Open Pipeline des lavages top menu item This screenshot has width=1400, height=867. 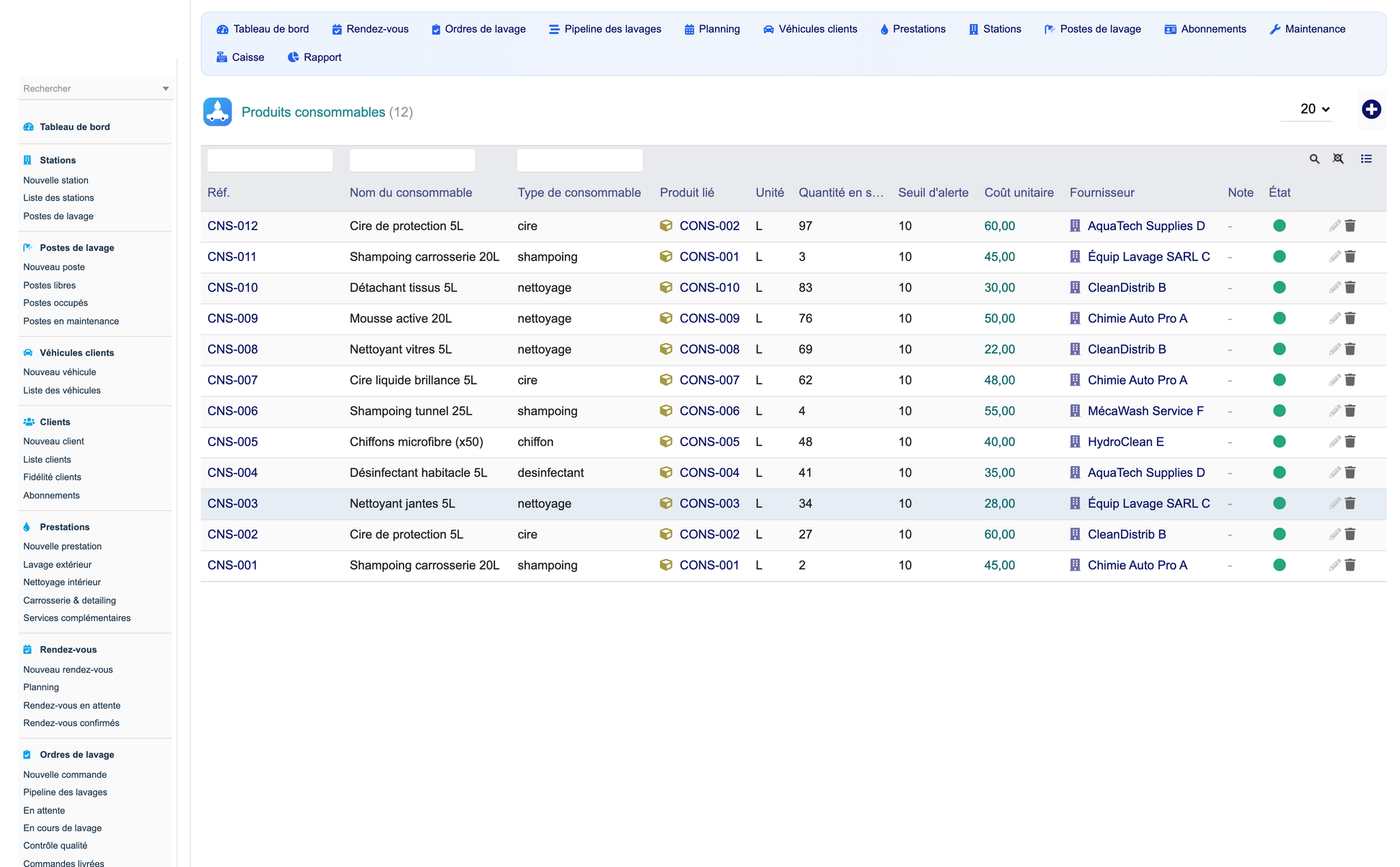pos(605,29)
